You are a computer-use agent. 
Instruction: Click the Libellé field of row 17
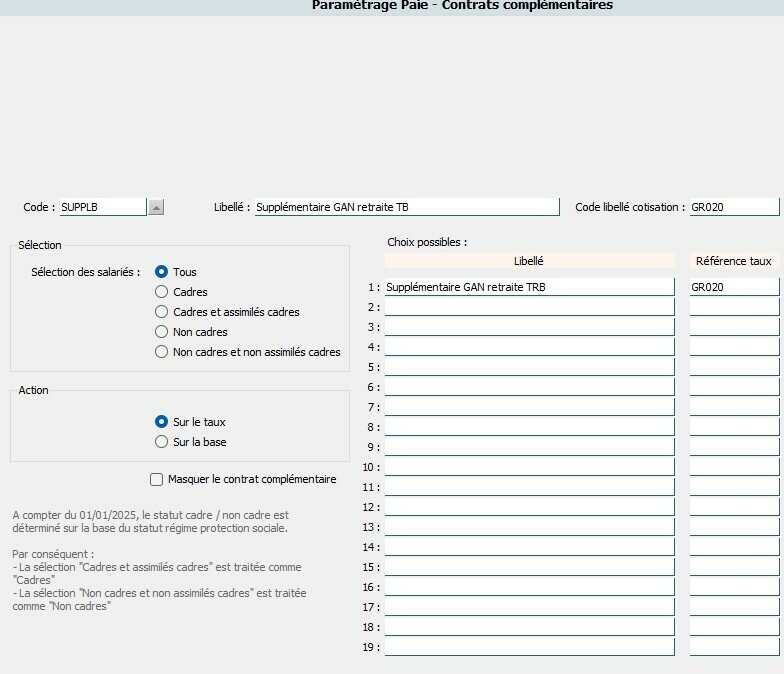click(530, 607)
